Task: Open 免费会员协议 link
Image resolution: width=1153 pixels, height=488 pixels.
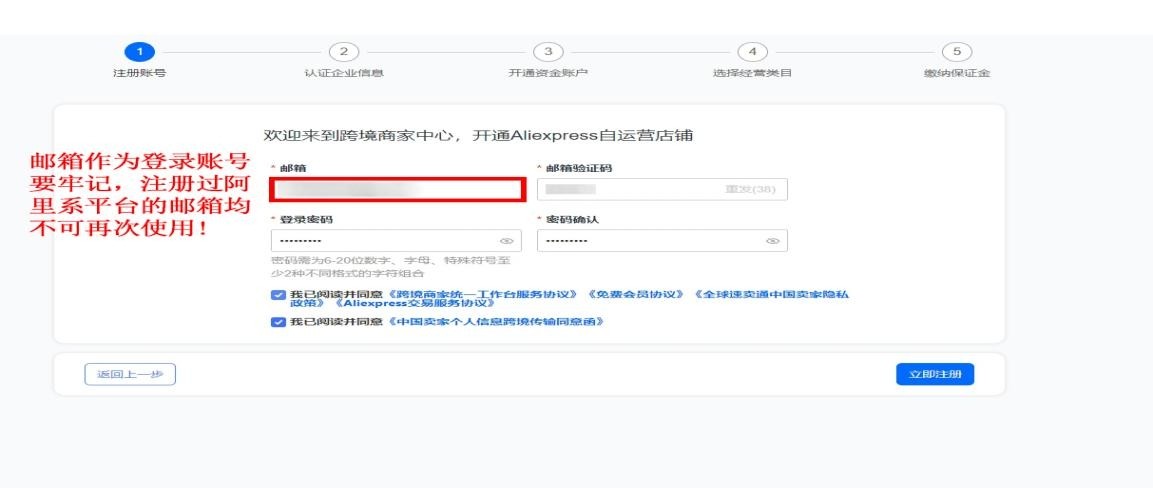Action: 636,294
